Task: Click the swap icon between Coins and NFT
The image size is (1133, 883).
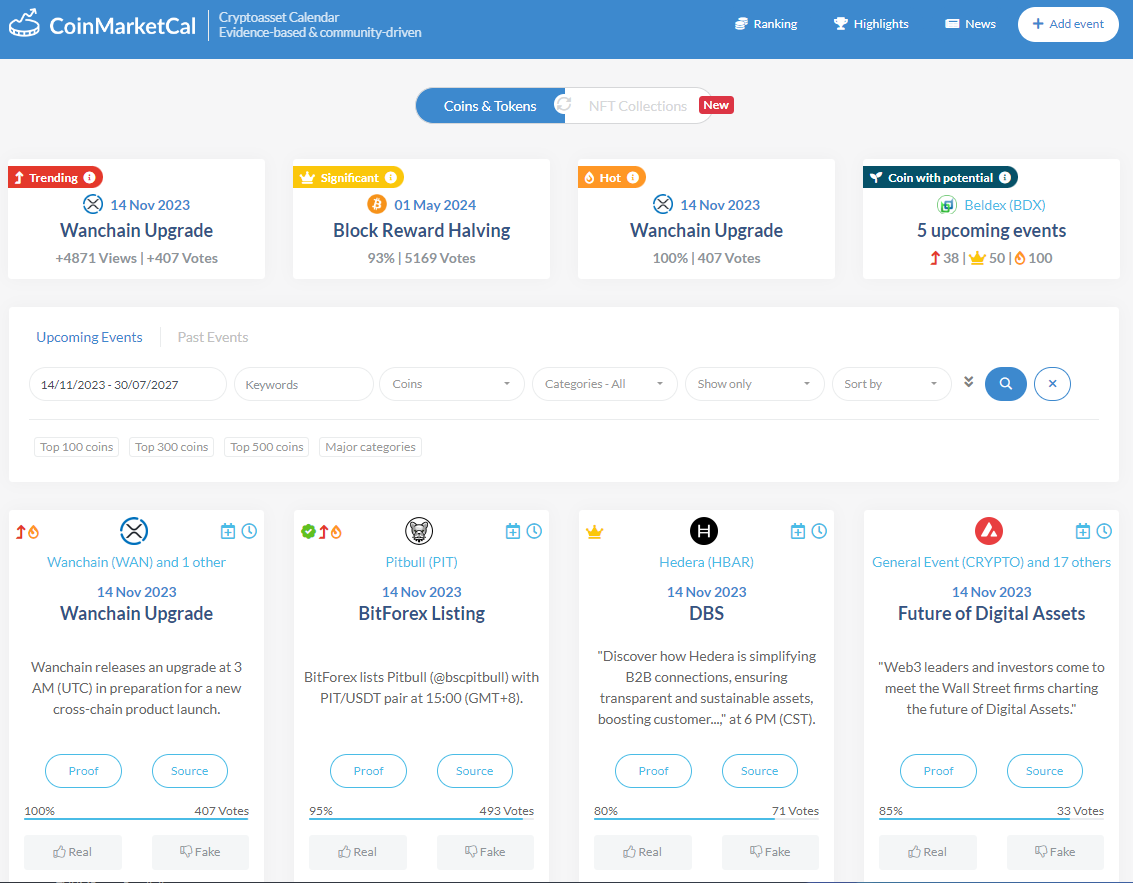Action: 563,105
